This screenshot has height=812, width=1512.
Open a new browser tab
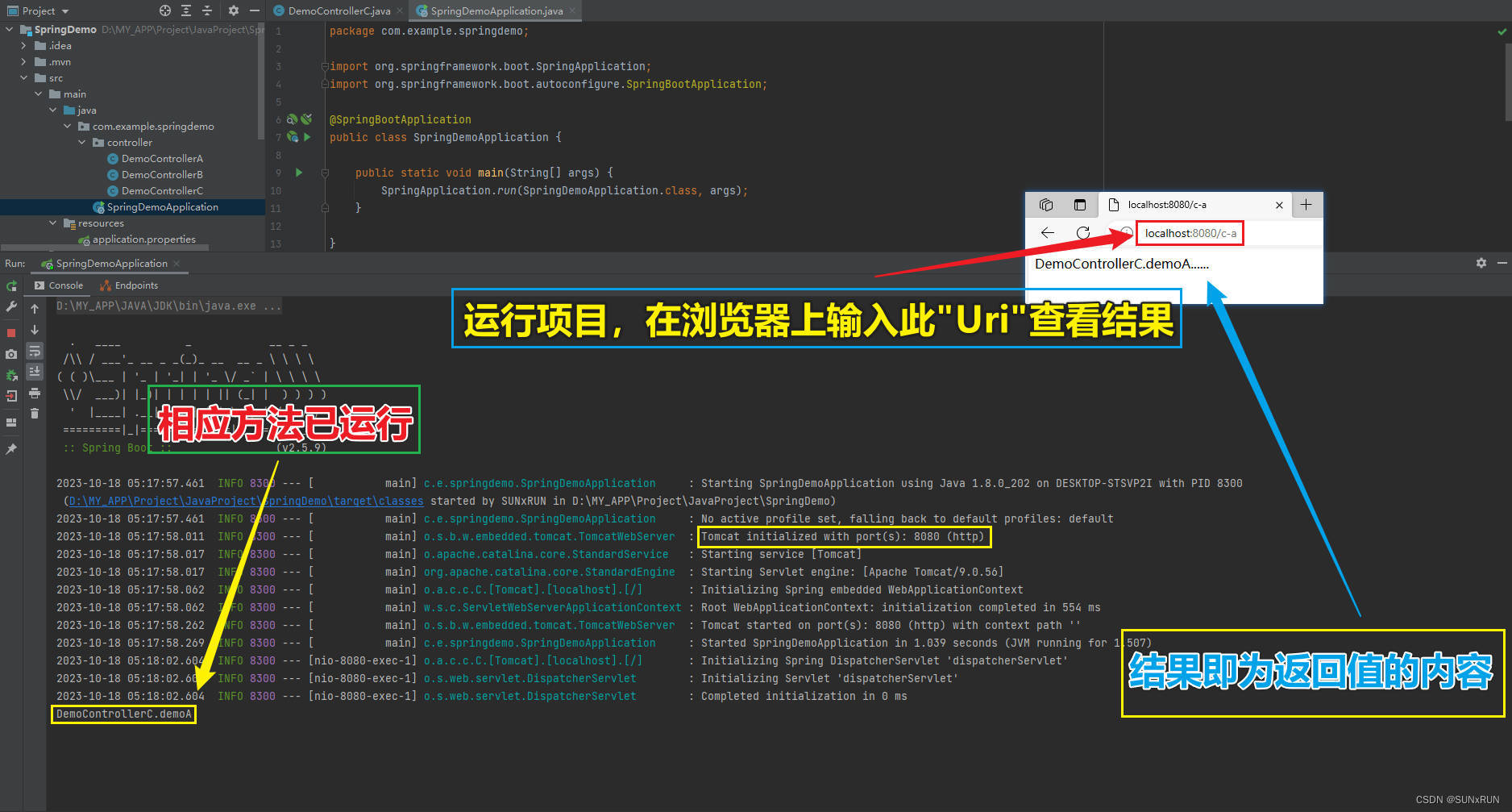(x=1306, y=205)
